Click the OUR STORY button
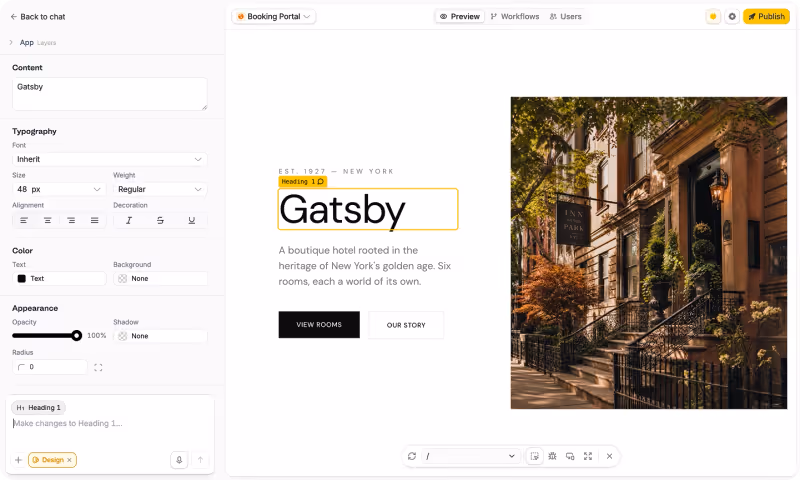This screenshot has width=800, height=480. coord(406,325)
